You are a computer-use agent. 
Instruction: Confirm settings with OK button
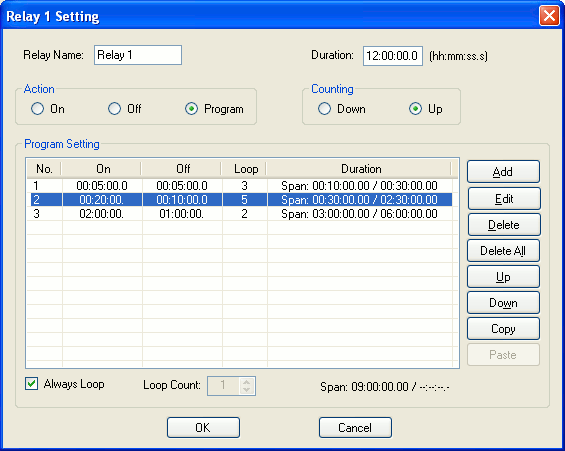pyautogui.click(x=203, y=428)
